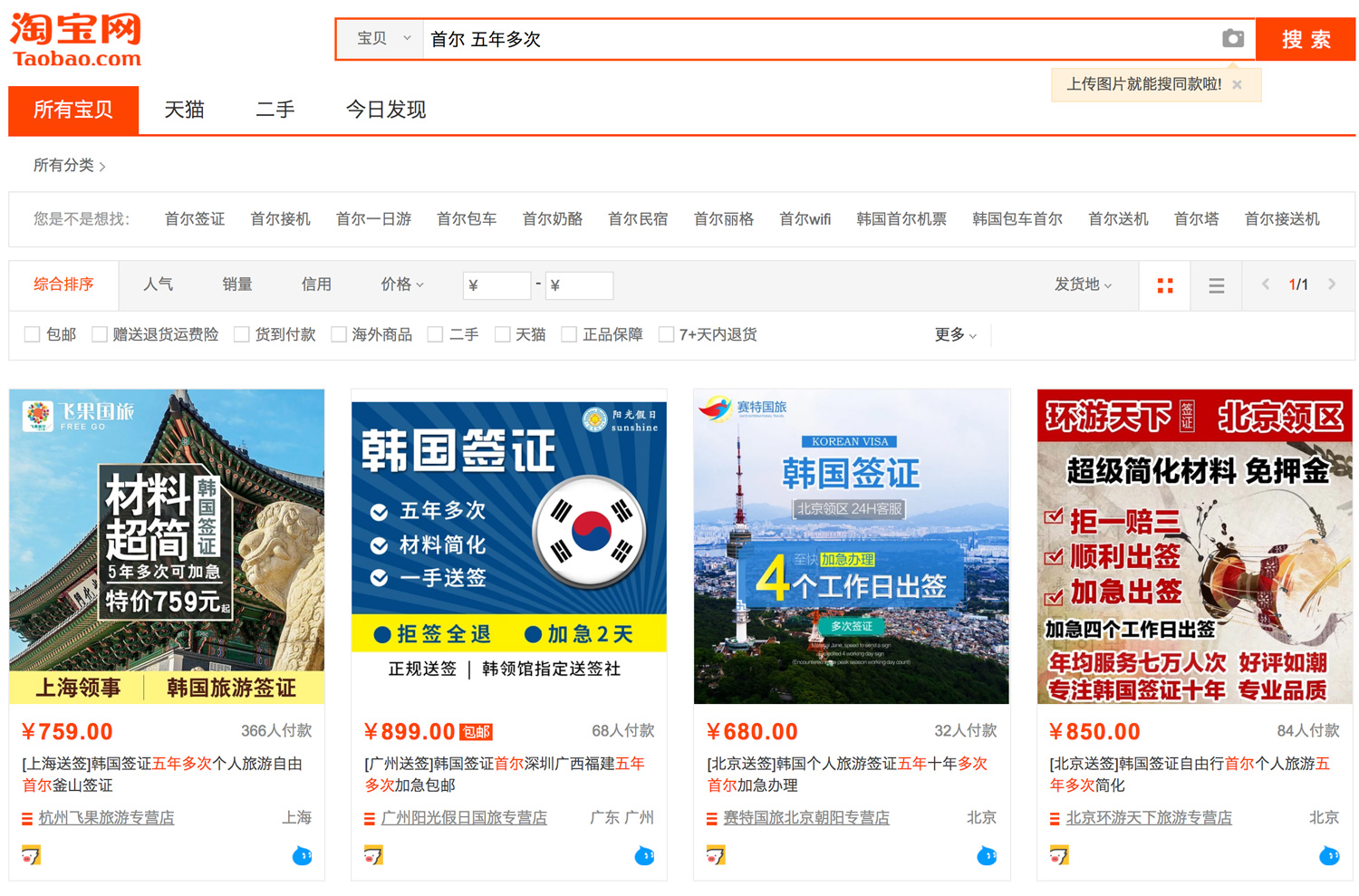
Task: Switch to grid view layout icon
Action: click(x=1165, y=285)
